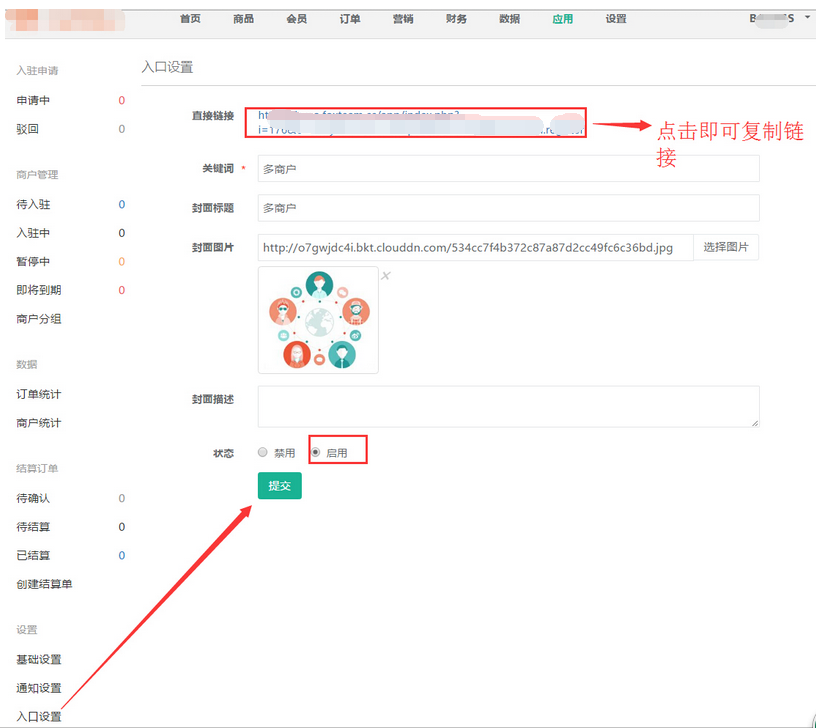The image size is (816, 728).
Task: Click the 封面标题 input field
Action: 508,208
